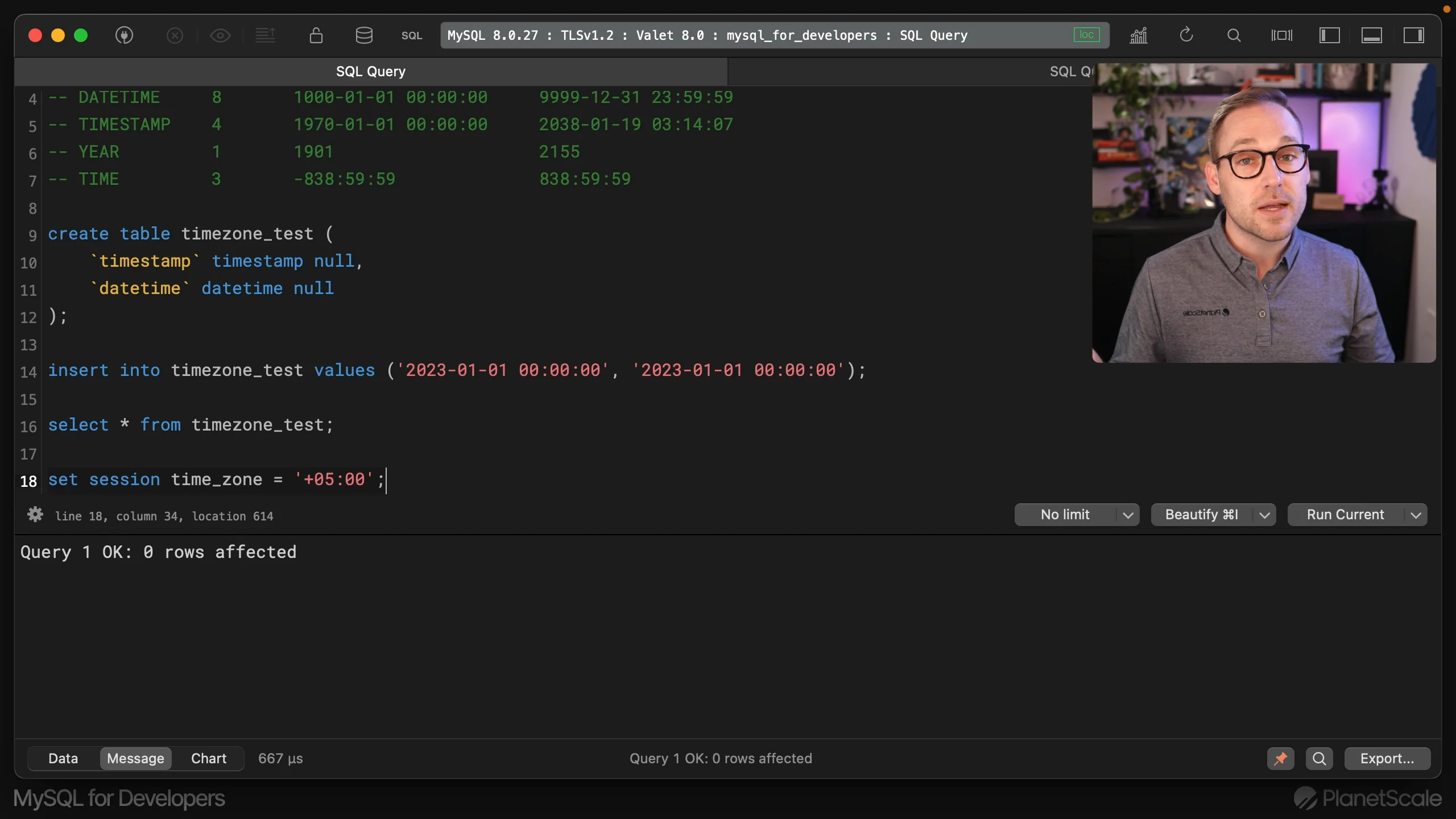Click the SQL editor icon
The width and height of the screenshot is (1456, 819).
click(x=412, y=35)
